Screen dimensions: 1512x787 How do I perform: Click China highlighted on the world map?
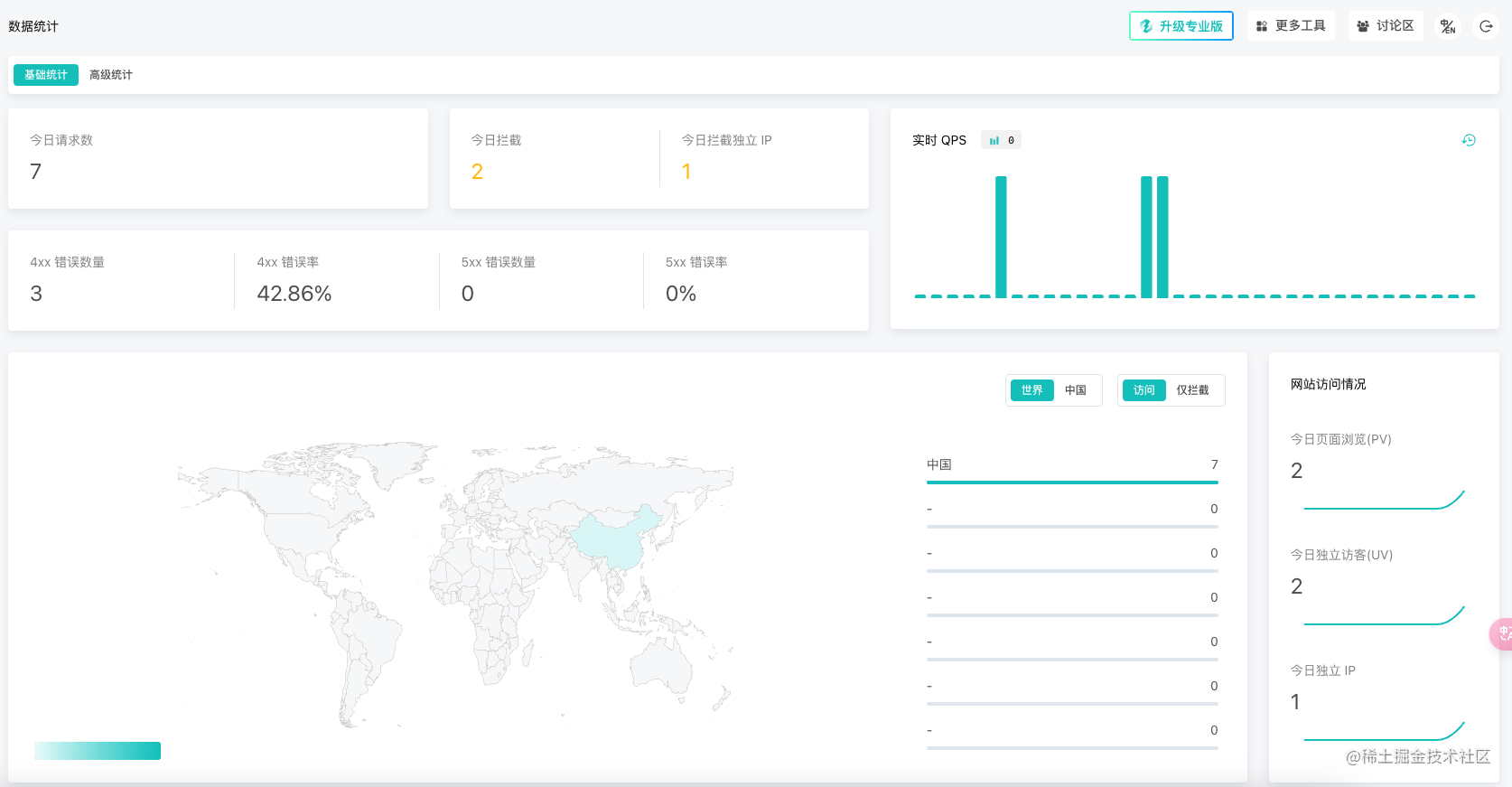tap(619, 535)
